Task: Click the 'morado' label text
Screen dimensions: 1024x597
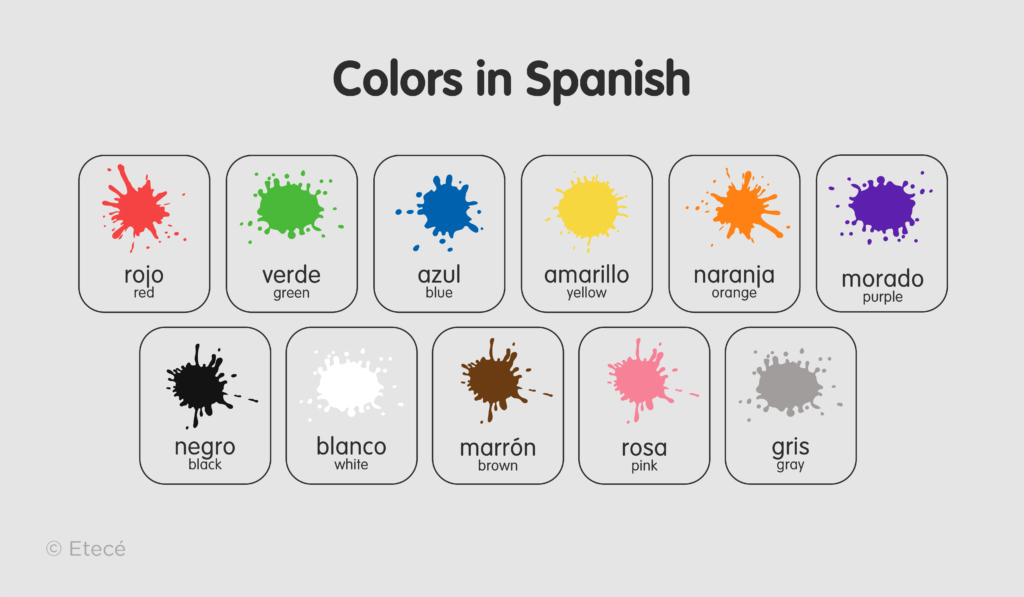Action: [882, 278]
